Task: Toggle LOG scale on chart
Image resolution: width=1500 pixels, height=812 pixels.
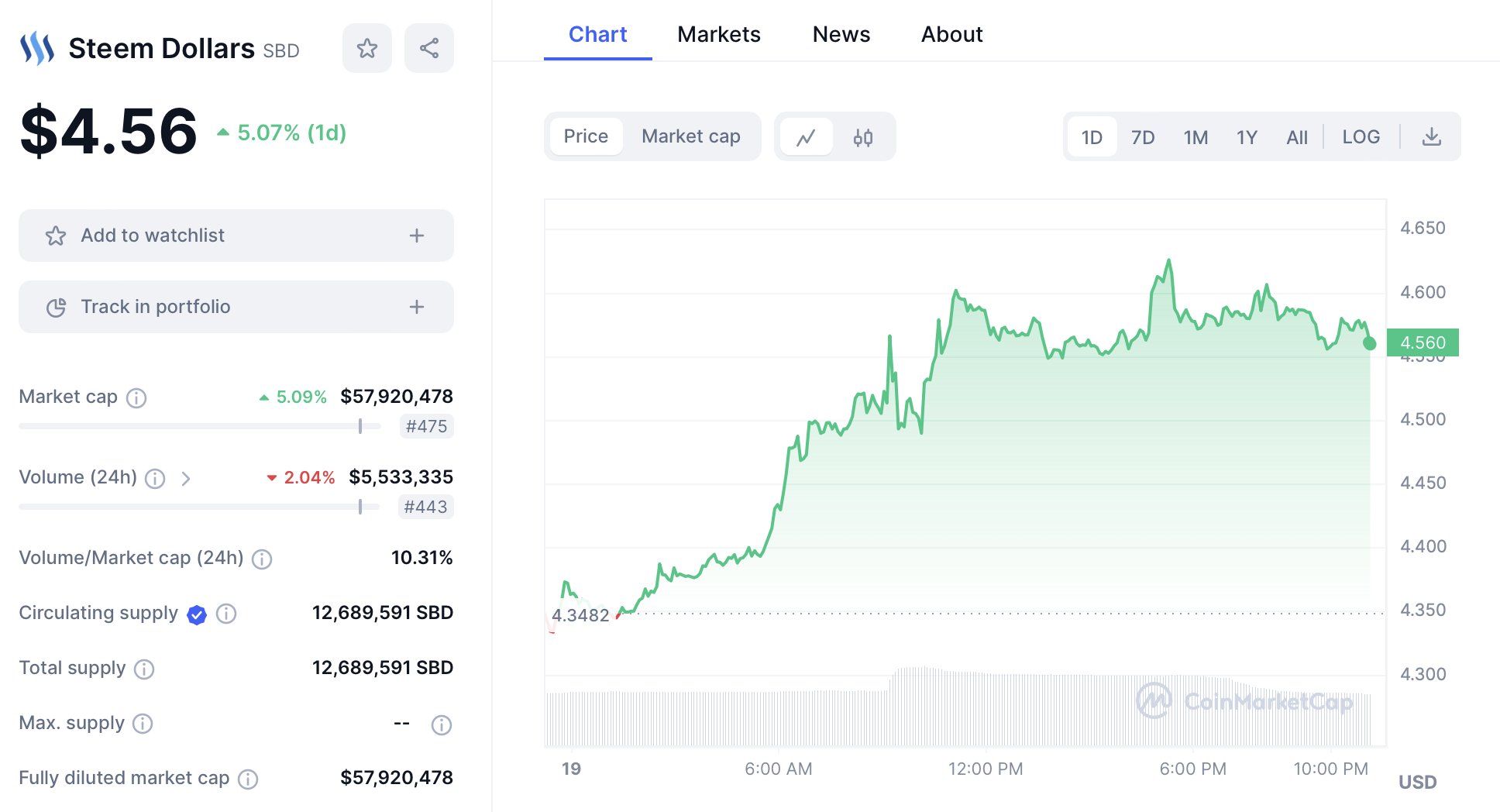Action: [x=1361, y=137]
